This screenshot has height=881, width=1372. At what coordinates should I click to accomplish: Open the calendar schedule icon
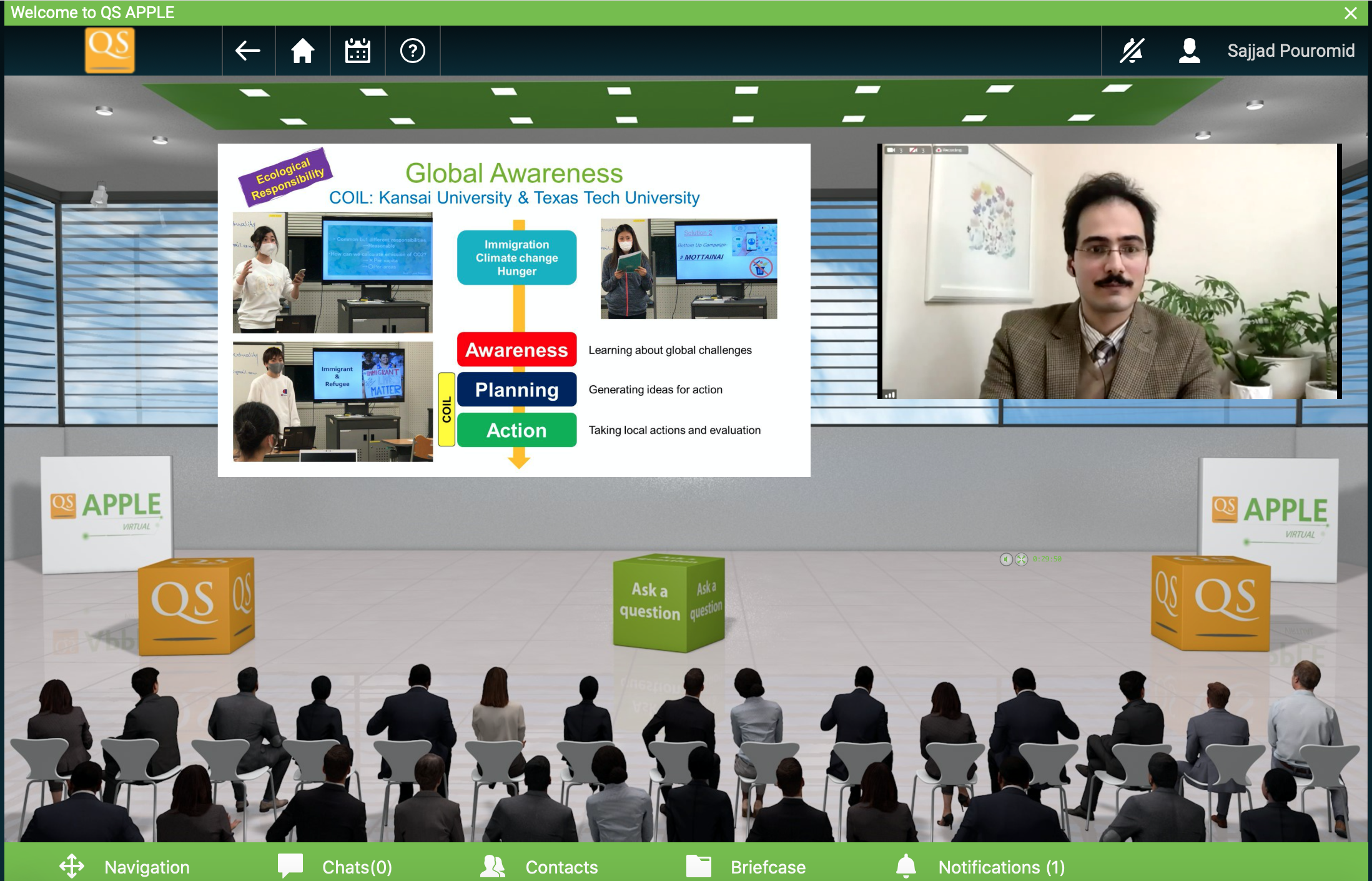[358, 51]
